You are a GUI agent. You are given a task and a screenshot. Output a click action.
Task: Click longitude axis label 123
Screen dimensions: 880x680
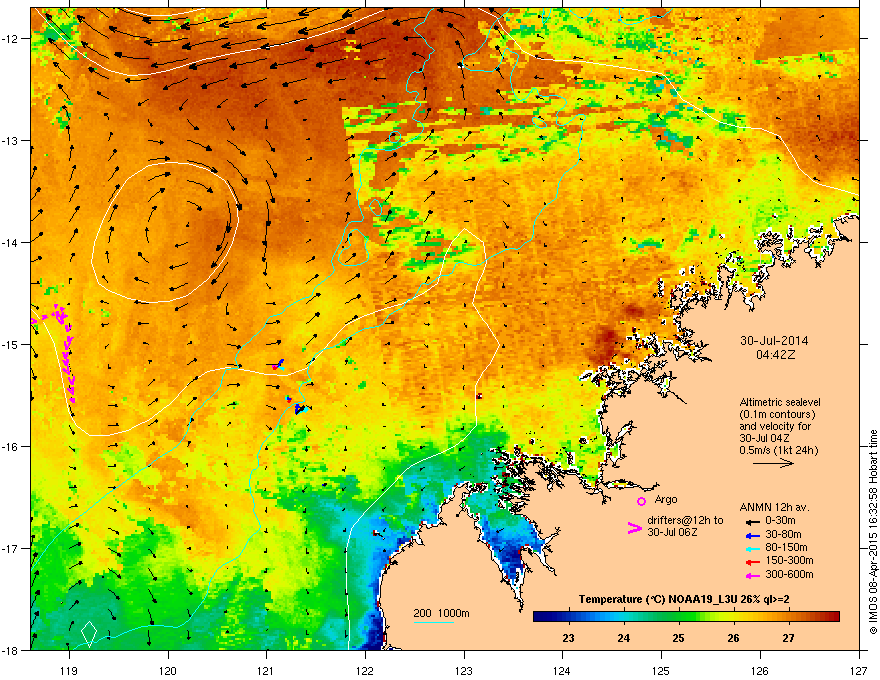click(464, 670)
